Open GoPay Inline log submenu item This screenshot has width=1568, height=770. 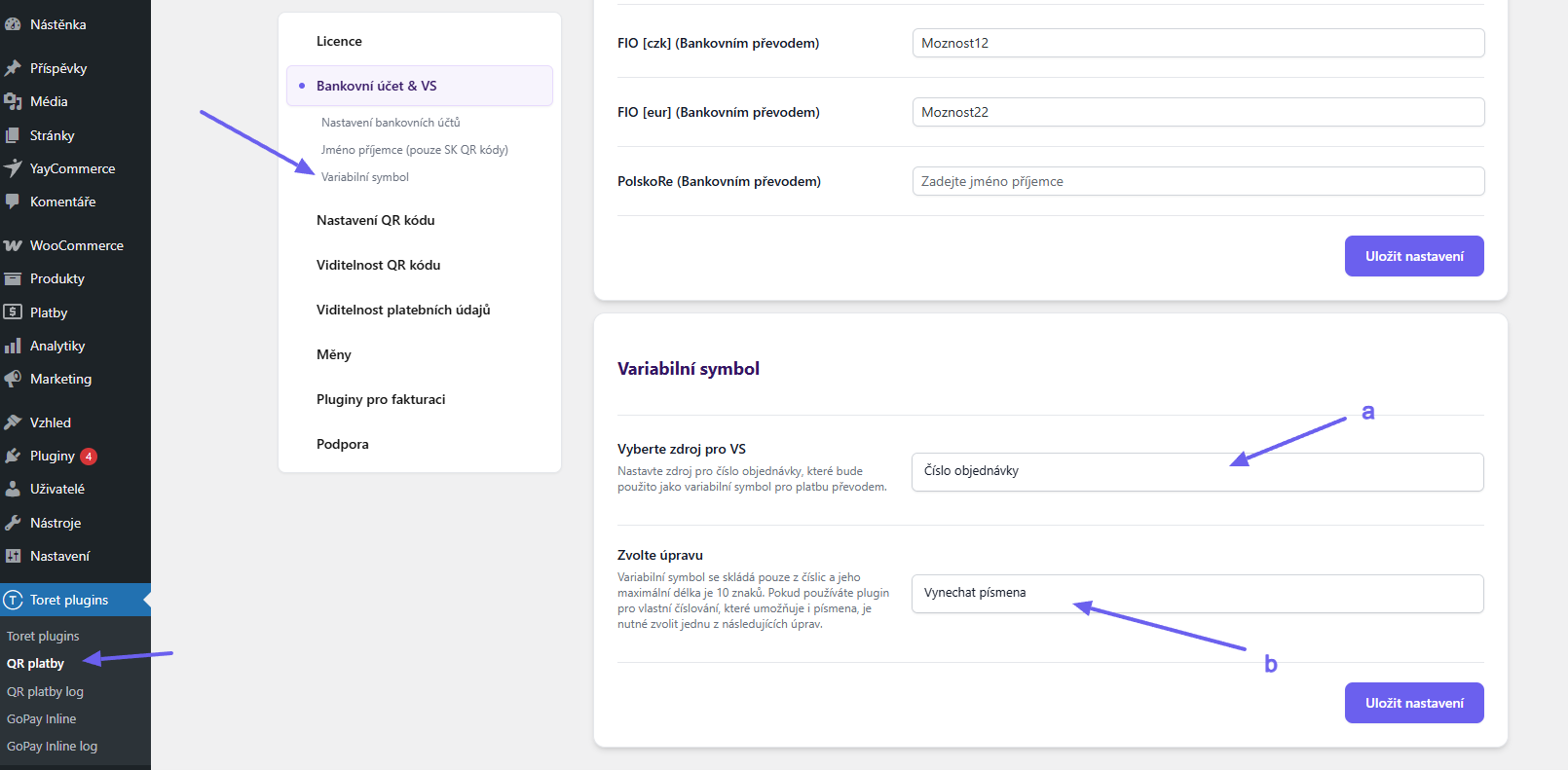tap(52, 747)
